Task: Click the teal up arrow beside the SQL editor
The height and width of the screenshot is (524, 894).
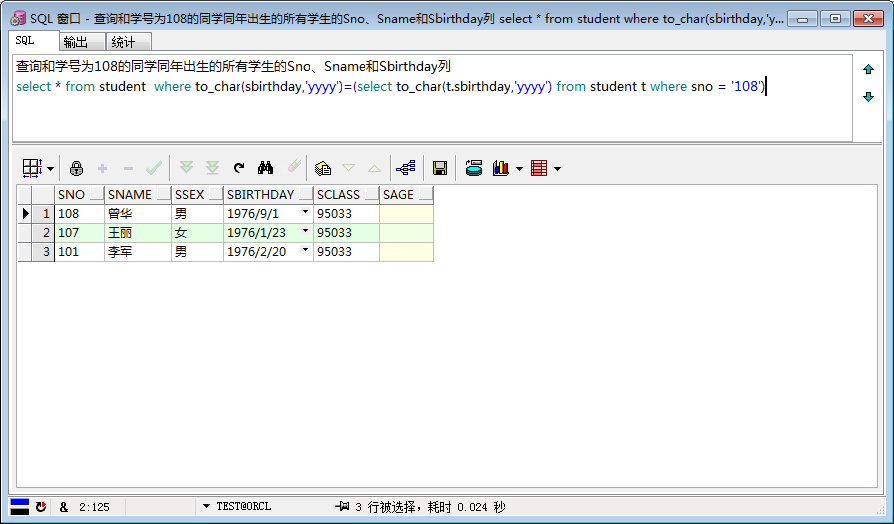Action: click(868, 70)
